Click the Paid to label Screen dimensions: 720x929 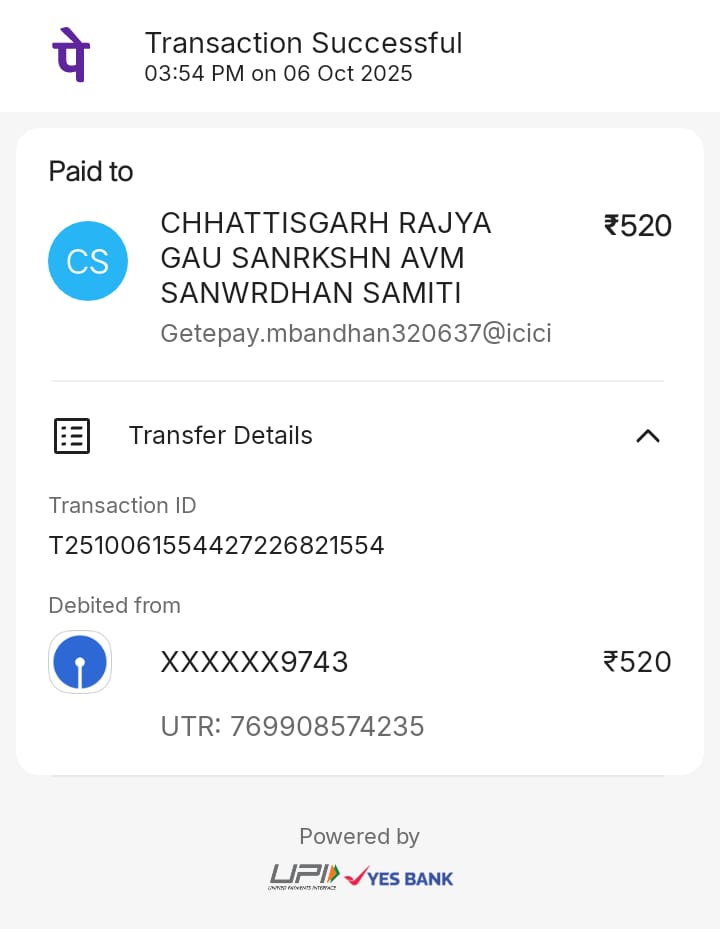(x=91, y=172)
